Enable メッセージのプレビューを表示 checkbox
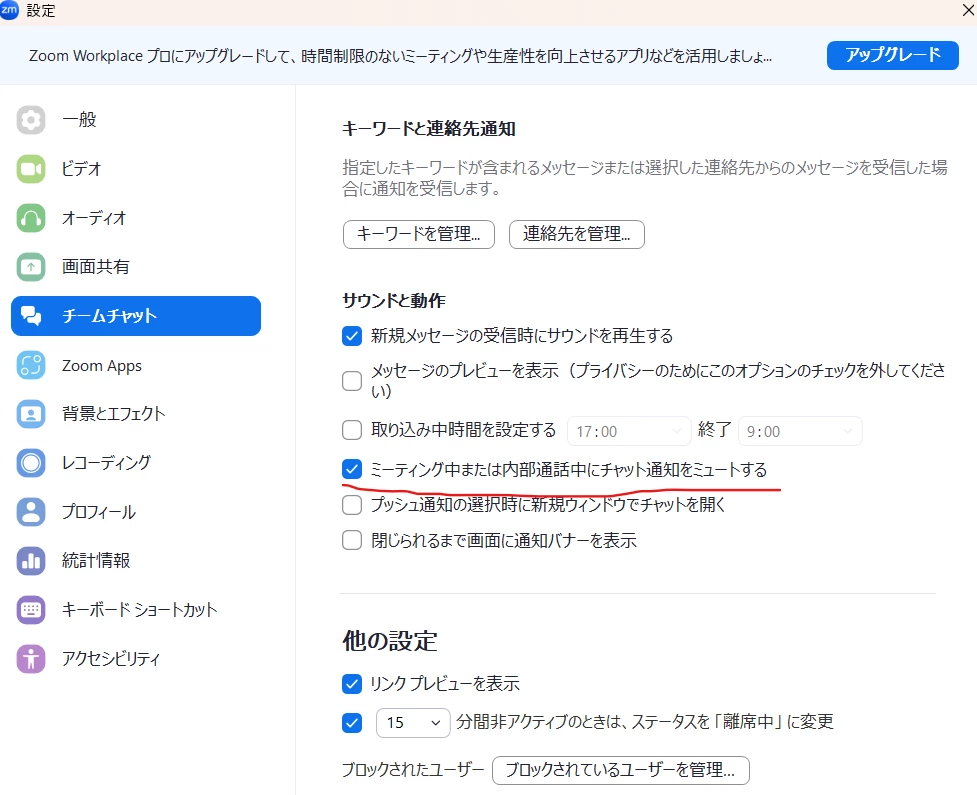977x795 pixels. click(x=352, y=381)
